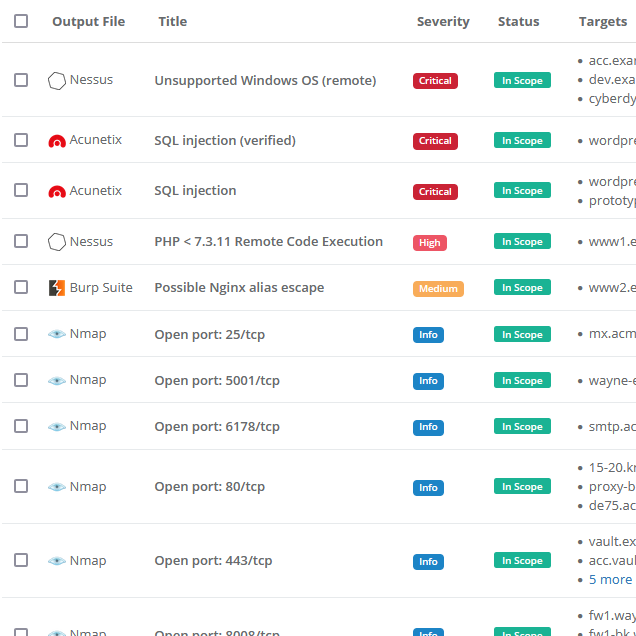Click Info badge for Open port: 5001/tcp
Viewport: 636px width, 636px height.
click(x=428, y=381)
